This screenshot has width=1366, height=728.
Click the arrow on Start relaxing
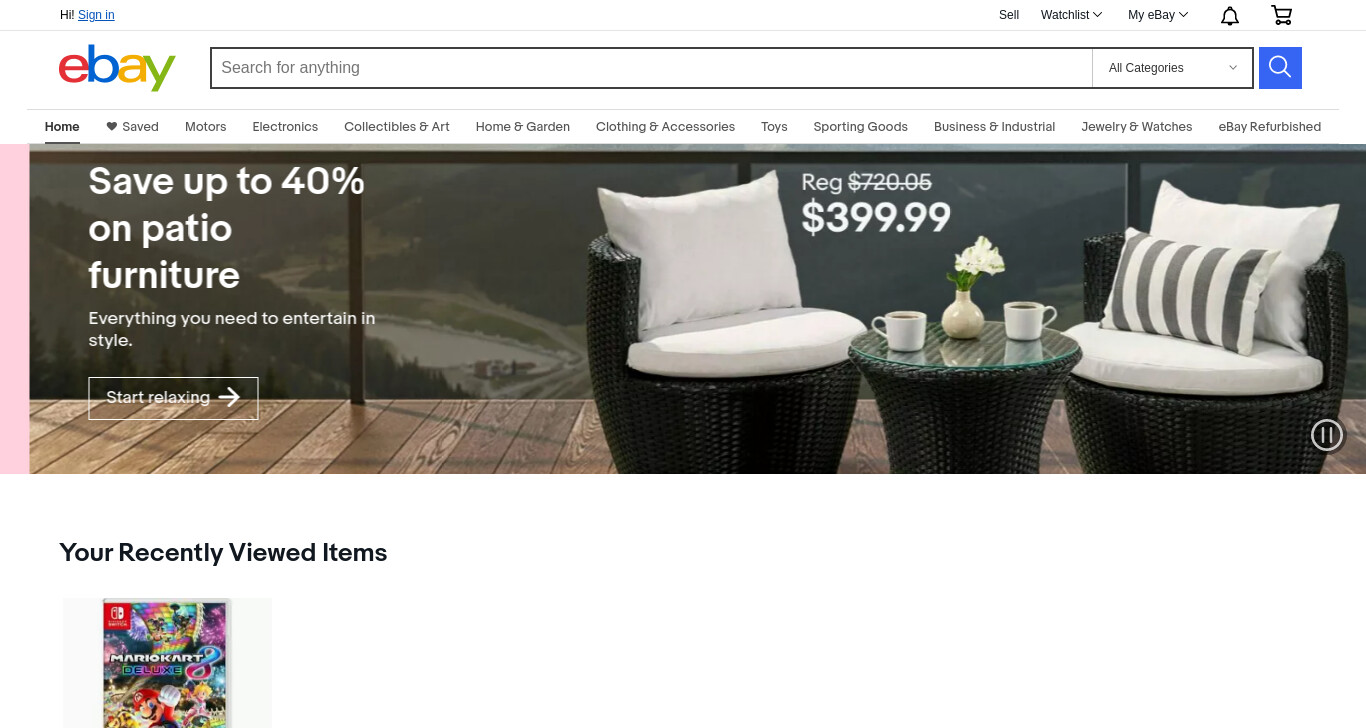pyautogui.click(x=229, y=397)
